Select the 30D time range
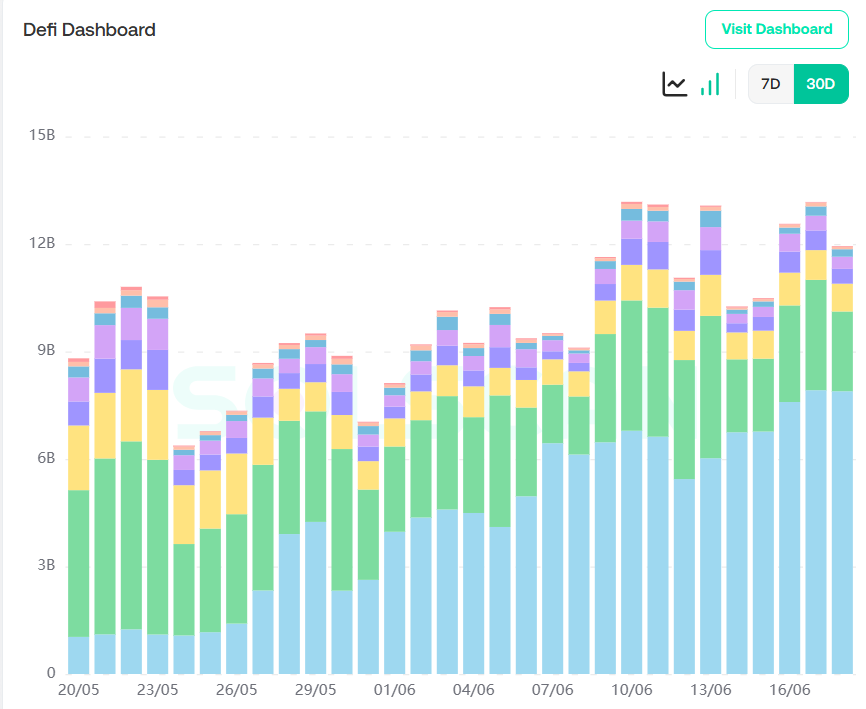The image size is (866, 709). (820, 84)
